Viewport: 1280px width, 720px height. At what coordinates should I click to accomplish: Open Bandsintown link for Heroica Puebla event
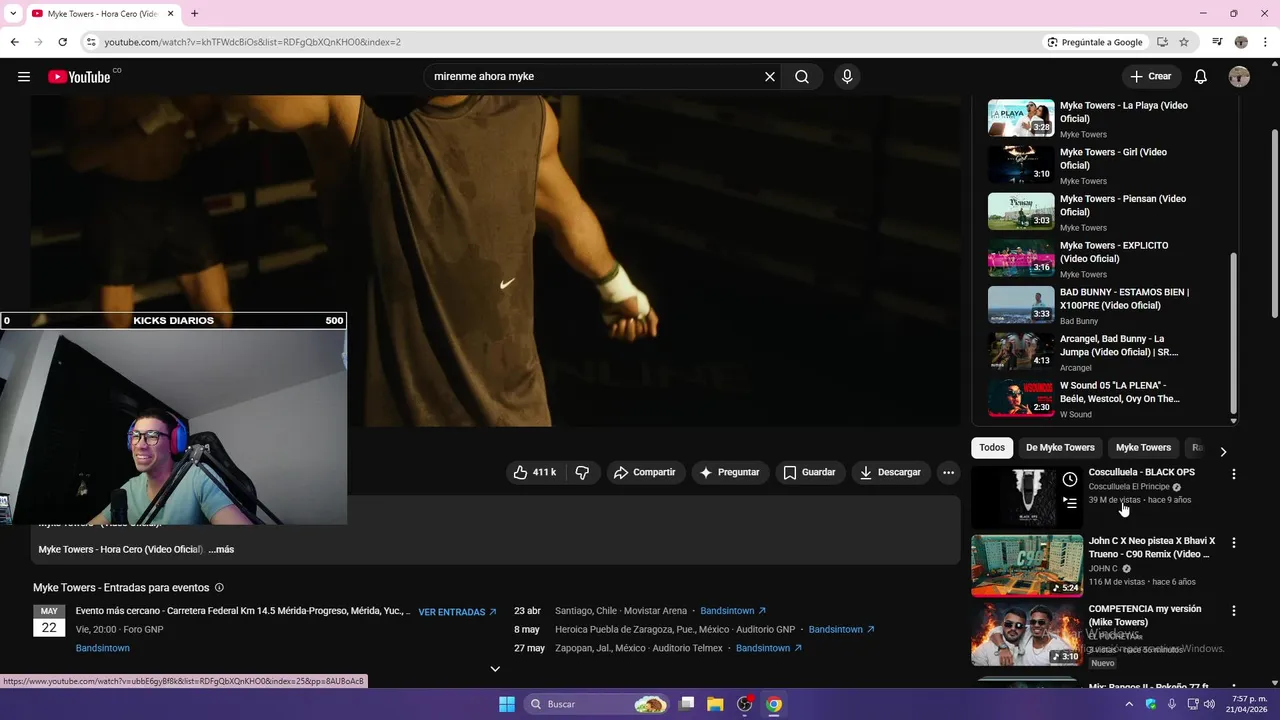842,630
